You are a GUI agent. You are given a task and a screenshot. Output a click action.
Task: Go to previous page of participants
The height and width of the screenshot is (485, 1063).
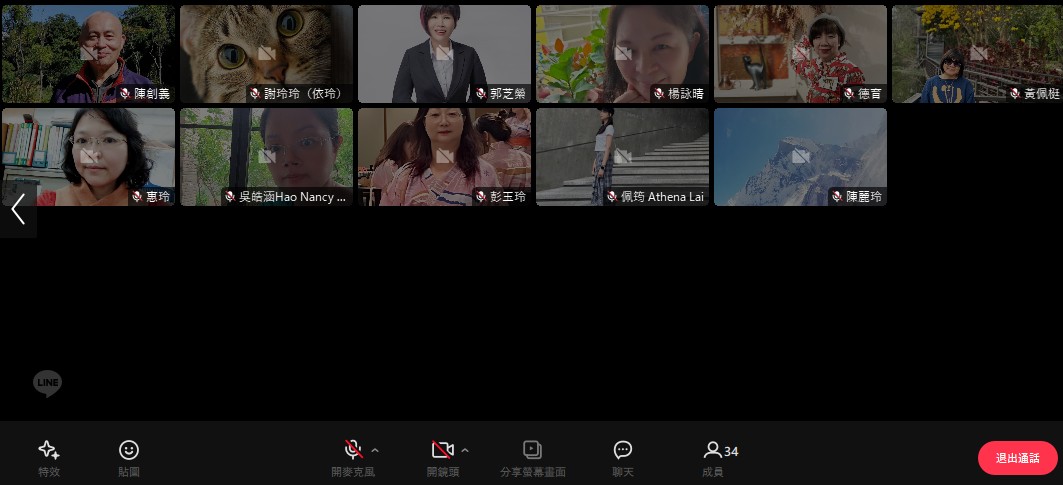pos(18,209)
